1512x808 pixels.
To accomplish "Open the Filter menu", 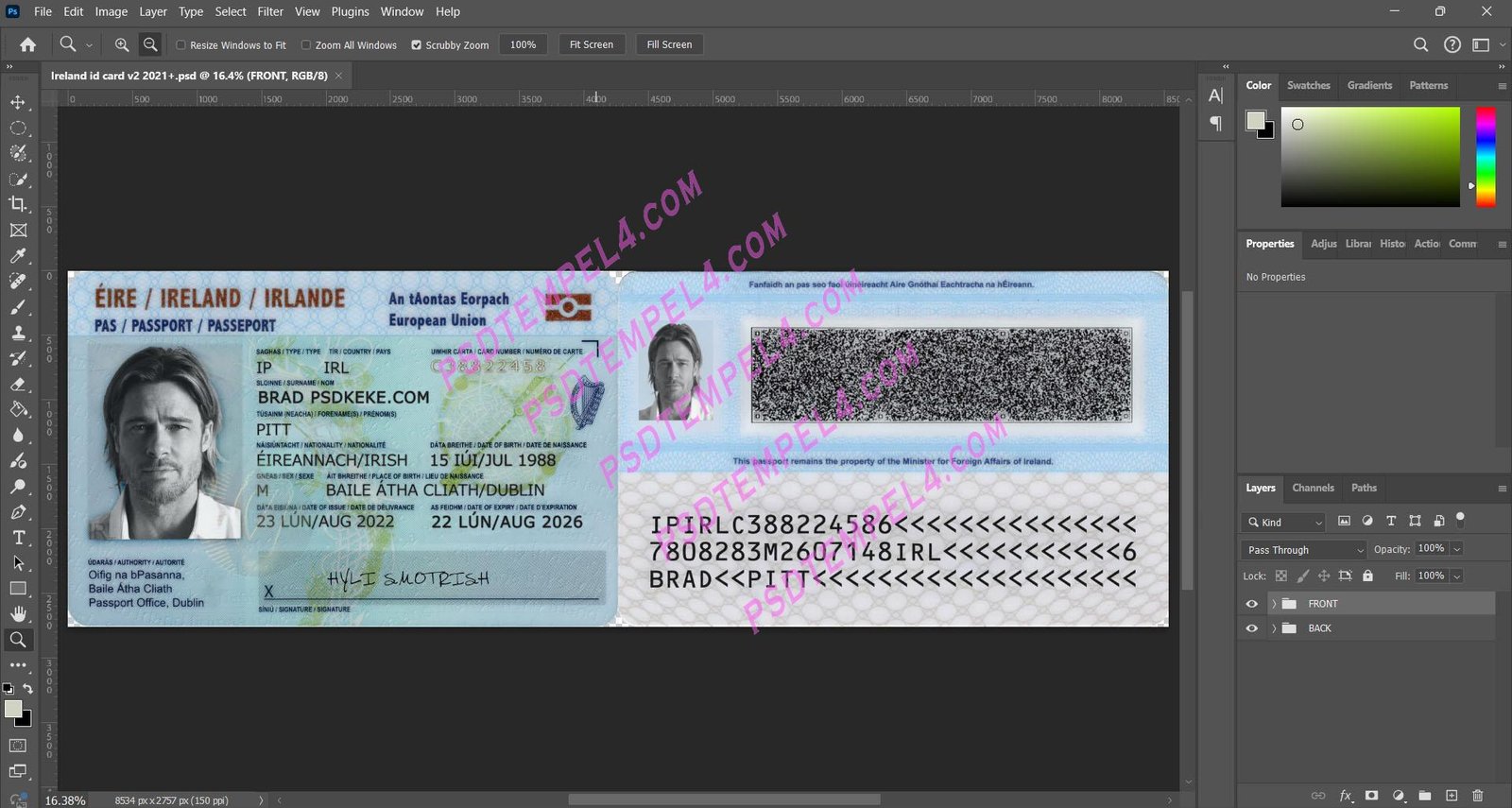I will [x=270, y=11].
